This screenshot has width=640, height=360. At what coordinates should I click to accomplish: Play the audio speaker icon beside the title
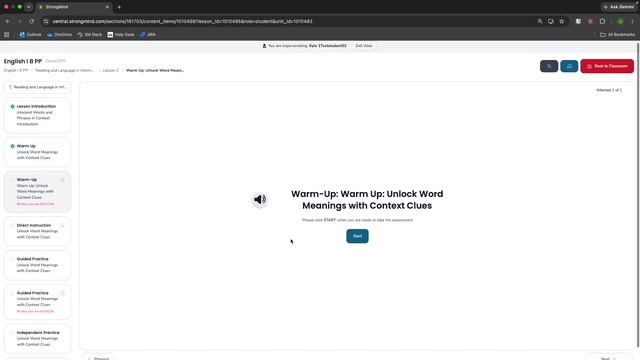pyautogui.click(x=260, y=200)
